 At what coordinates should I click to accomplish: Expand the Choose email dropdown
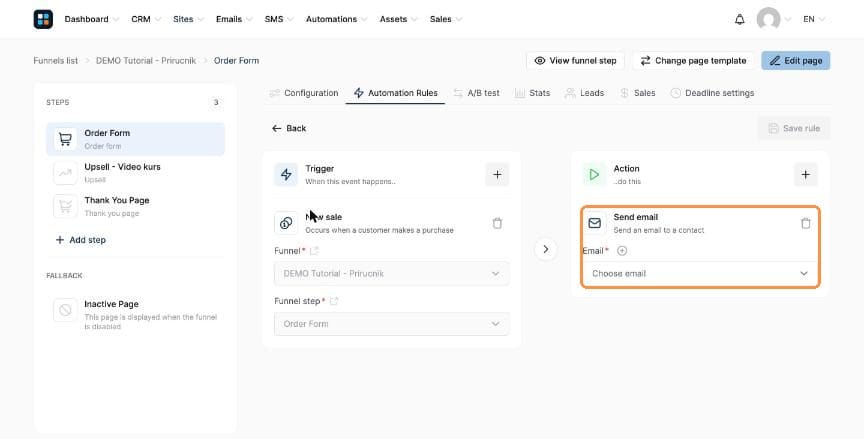pos(700,274)
